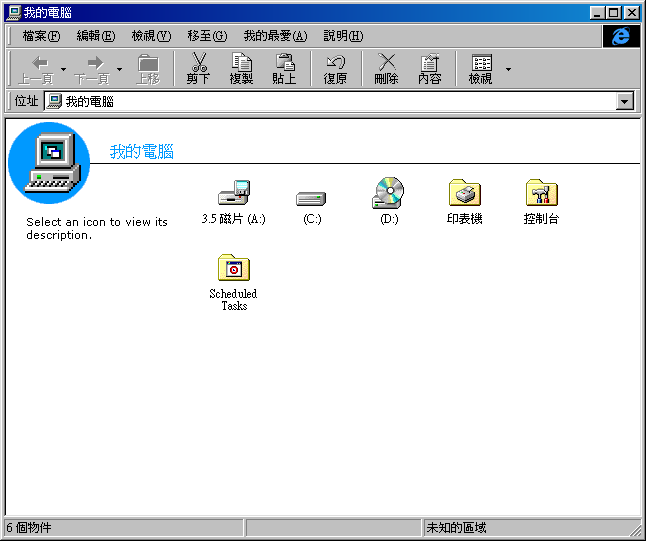Open the Go (移至) menu
646x542 pixels.
(207, 36)
